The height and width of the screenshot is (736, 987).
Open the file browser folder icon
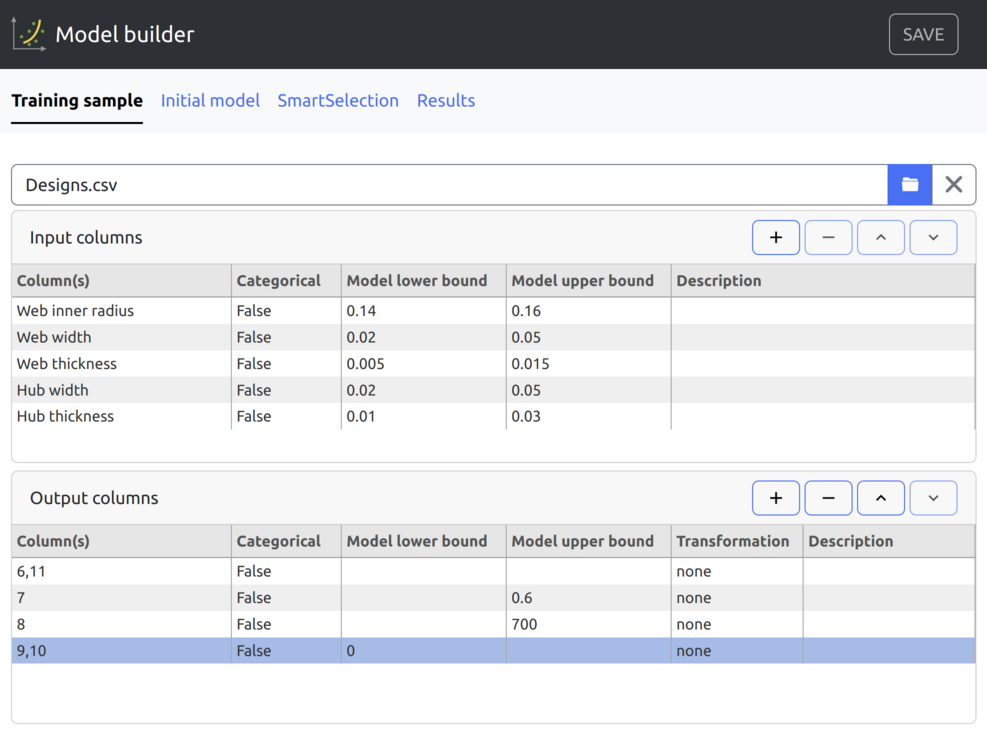point(909,185)
